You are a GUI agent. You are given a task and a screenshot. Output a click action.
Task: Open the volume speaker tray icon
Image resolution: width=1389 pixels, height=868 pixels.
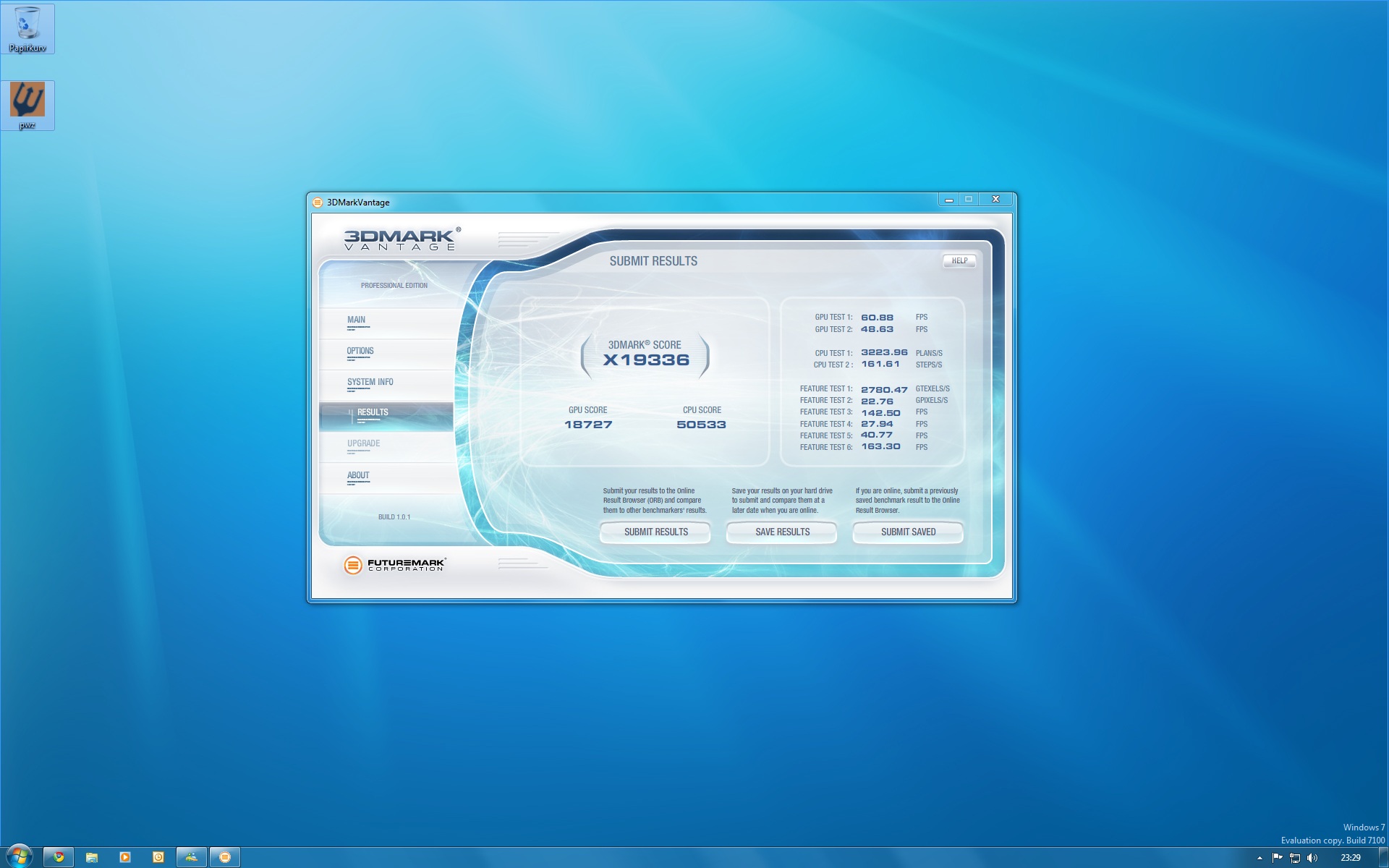[1312, 858]
